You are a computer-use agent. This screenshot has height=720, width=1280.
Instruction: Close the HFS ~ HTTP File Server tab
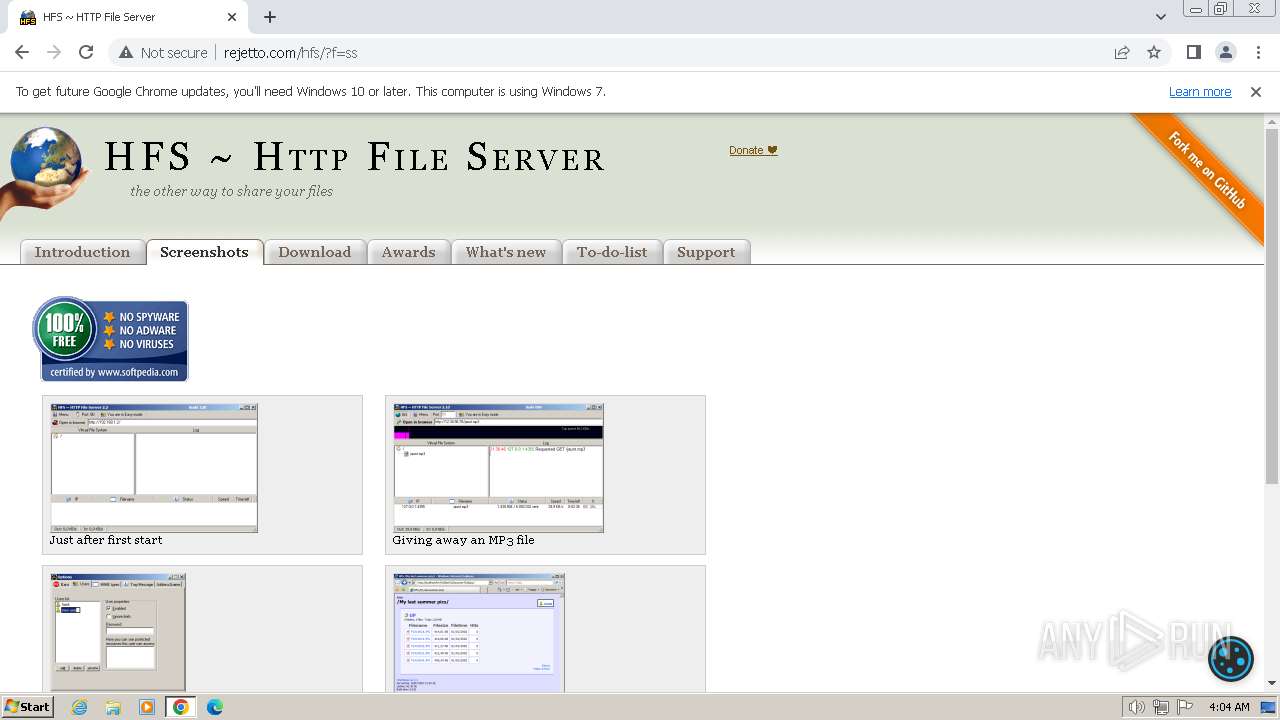tap(232, 17)
